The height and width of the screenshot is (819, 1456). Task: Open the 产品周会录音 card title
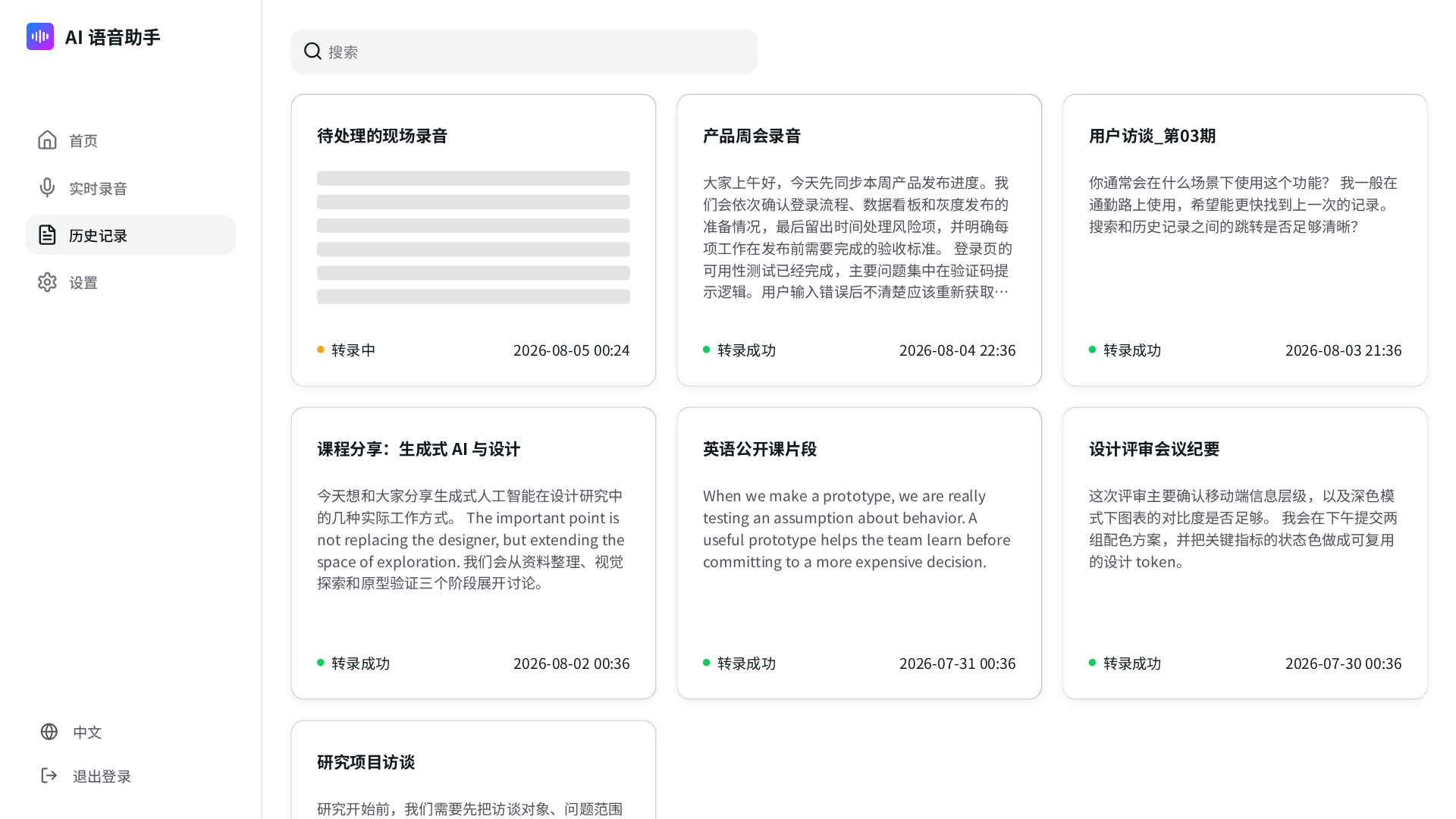[x=752, y=136]
